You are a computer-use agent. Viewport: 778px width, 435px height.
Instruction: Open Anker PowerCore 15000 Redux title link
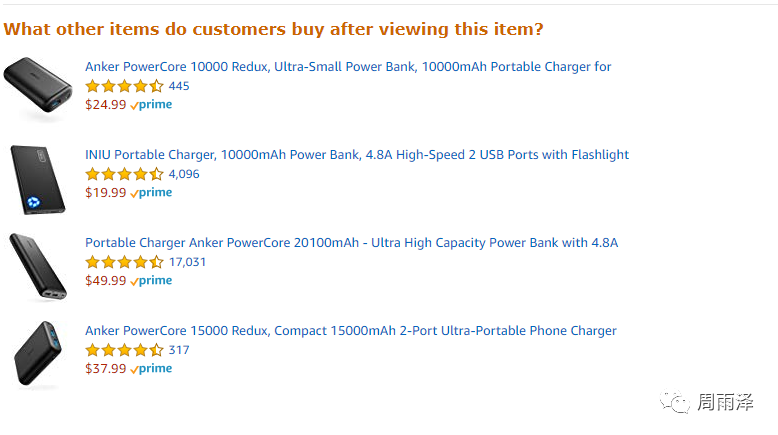[x=350, y=331]
